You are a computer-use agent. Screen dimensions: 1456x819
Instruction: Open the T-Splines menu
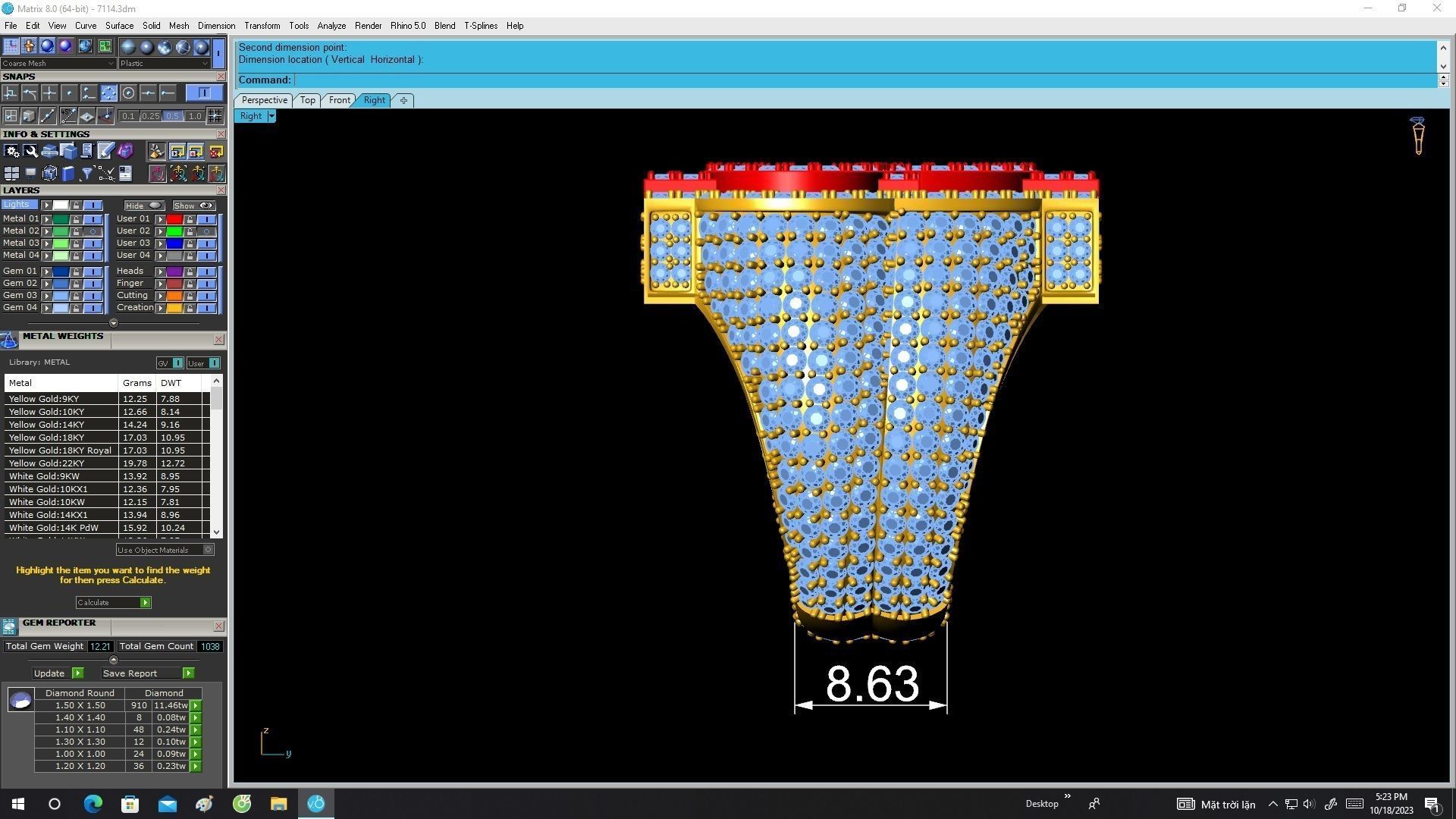(480, 26)
